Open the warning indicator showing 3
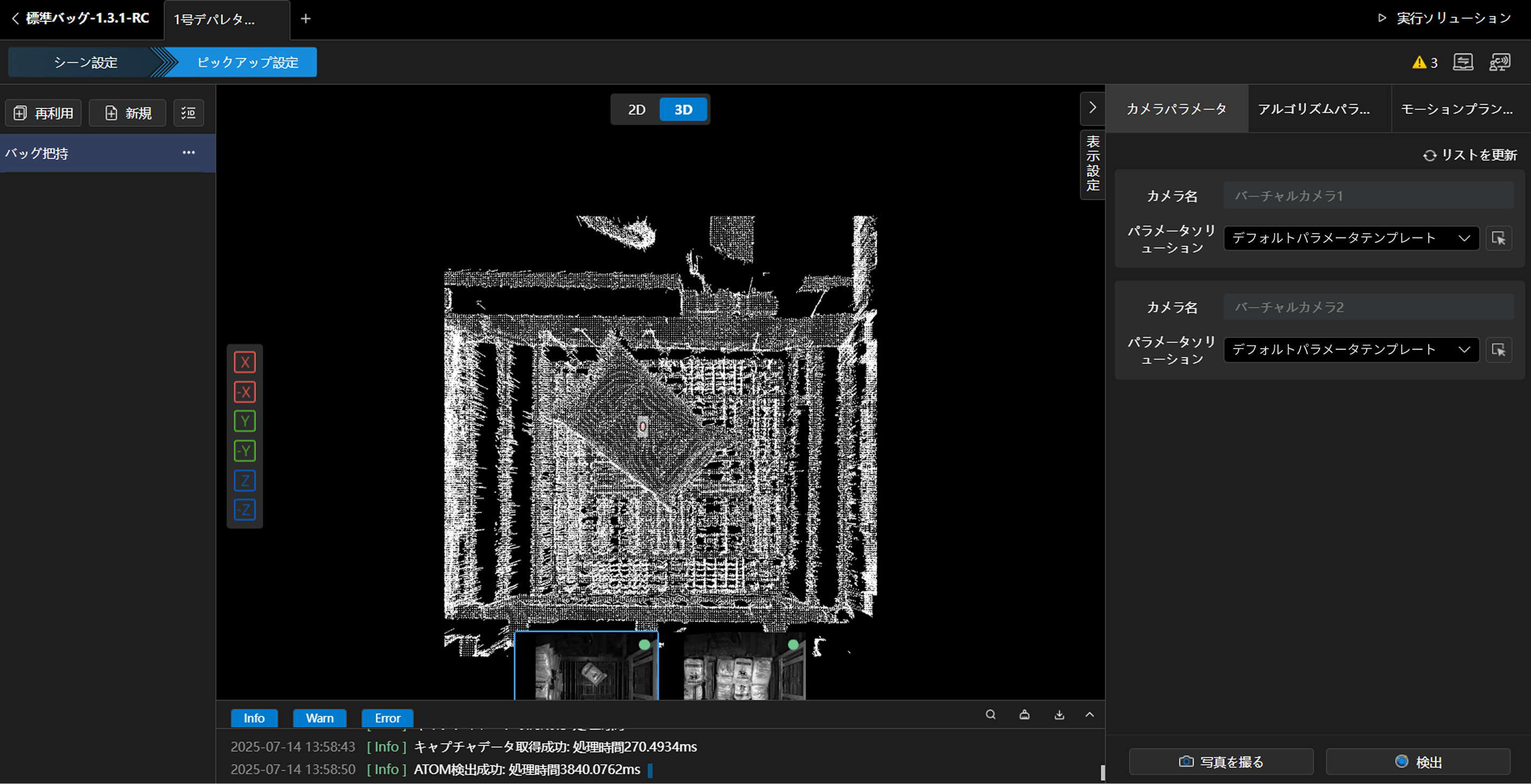Screen dimensions: 1531x784 point(1425,63)
